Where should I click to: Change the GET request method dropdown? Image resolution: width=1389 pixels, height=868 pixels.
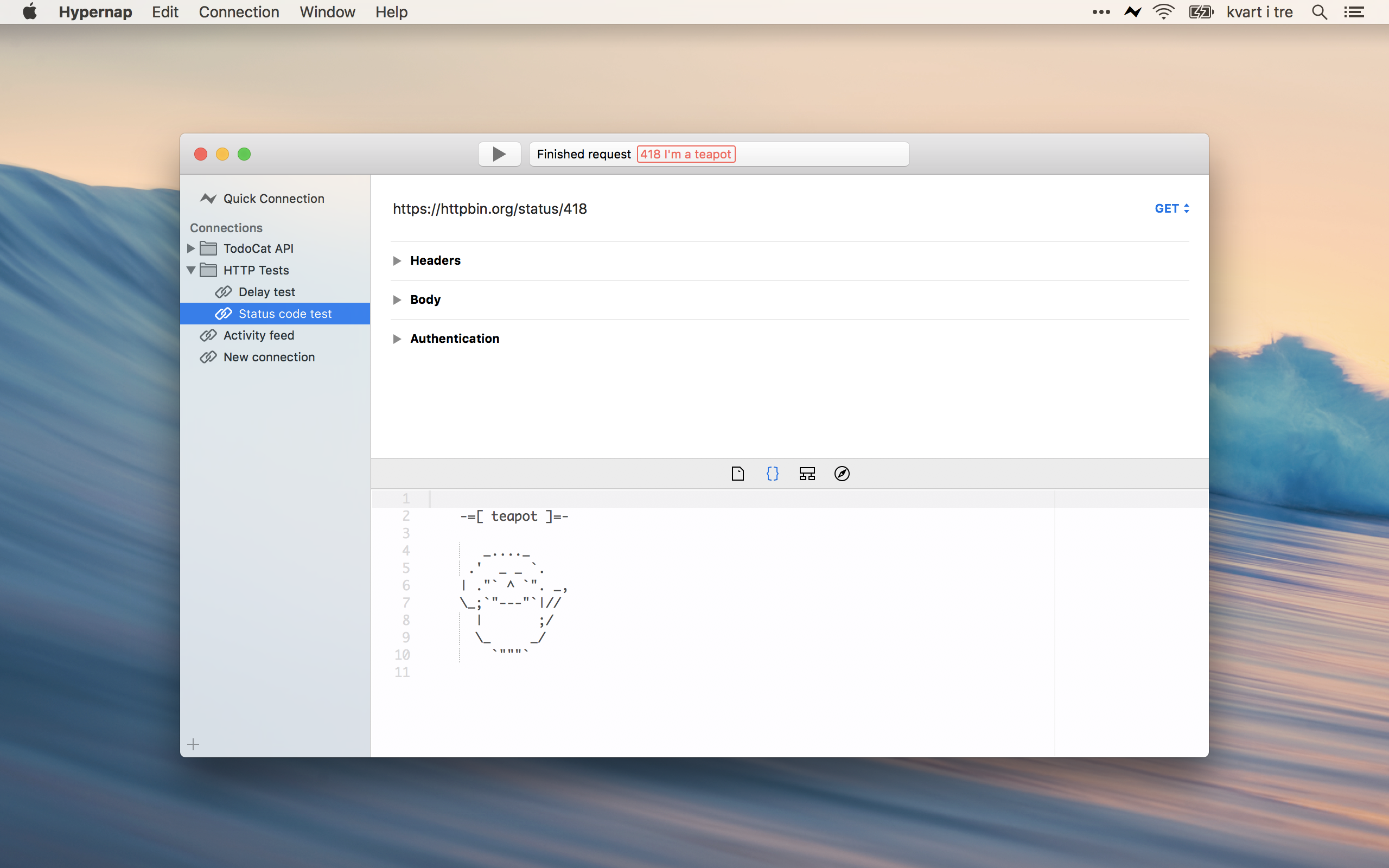(x=1171, y=208)
